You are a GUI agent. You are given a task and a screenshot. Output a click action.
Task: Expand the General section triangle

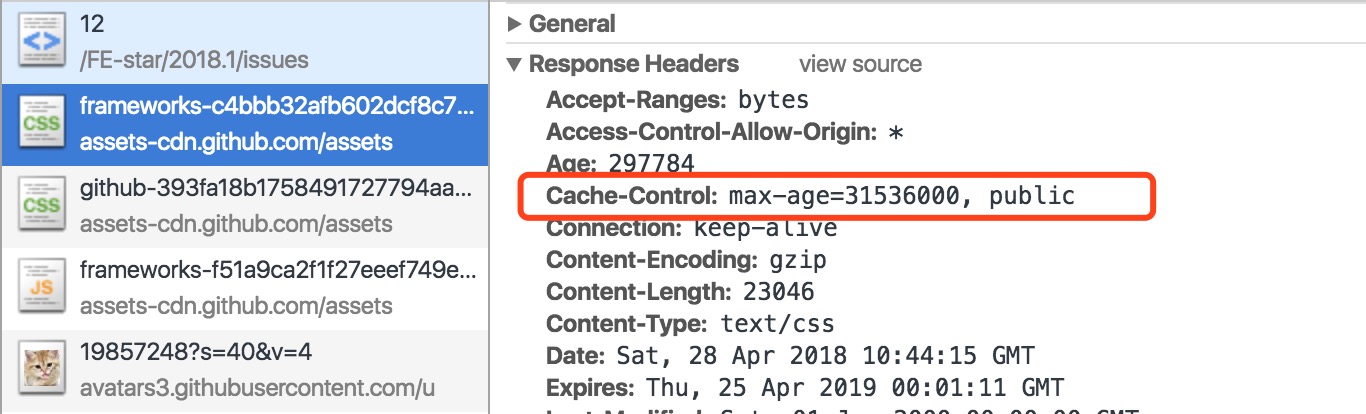[515, 24]
